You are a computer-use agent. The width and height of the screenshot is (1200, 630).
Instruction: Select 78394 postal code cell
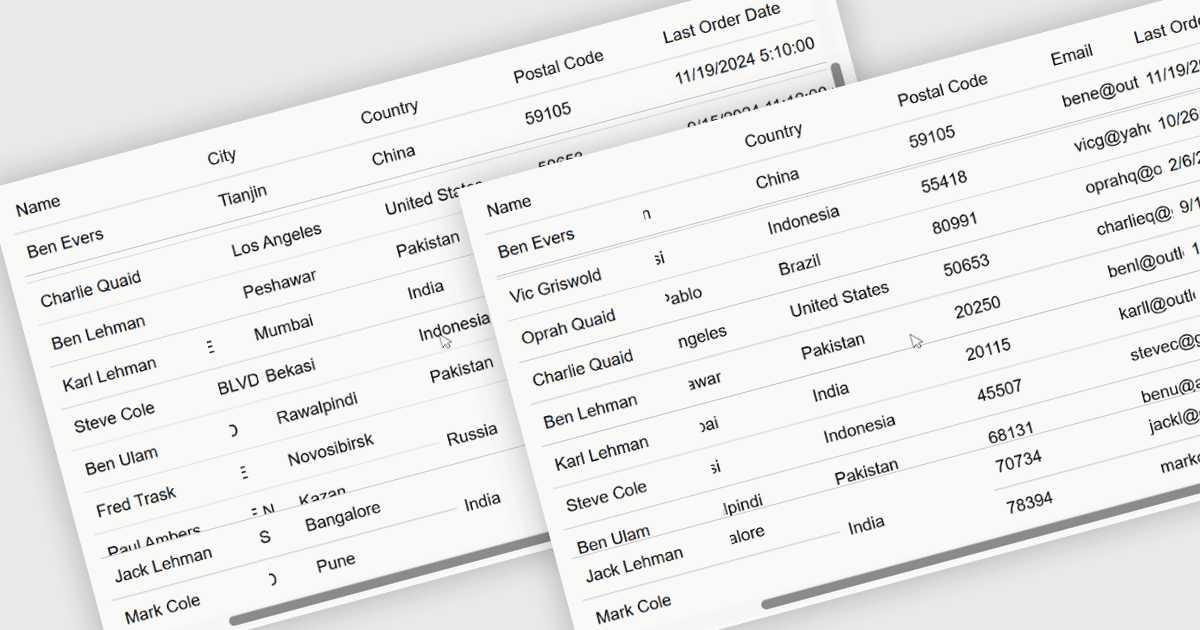(x=1029, y=502)
